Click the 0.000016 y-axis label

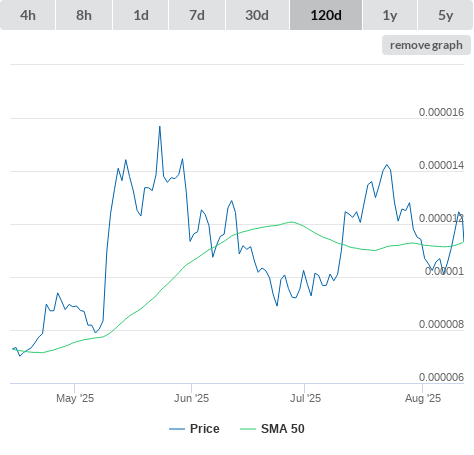[441, 112]
